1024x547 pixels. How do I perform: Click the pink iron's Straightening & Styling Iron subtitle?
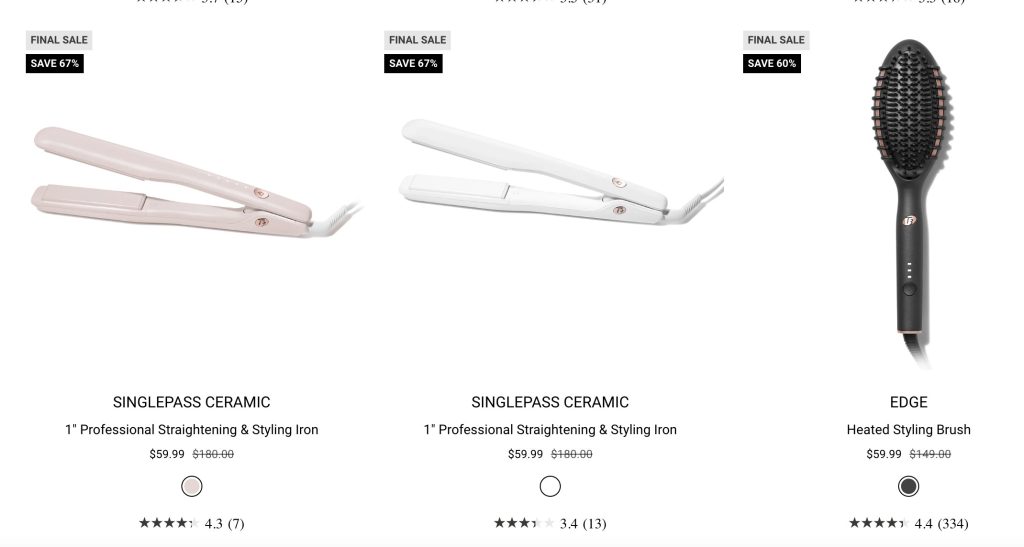[x=191, y=430]
